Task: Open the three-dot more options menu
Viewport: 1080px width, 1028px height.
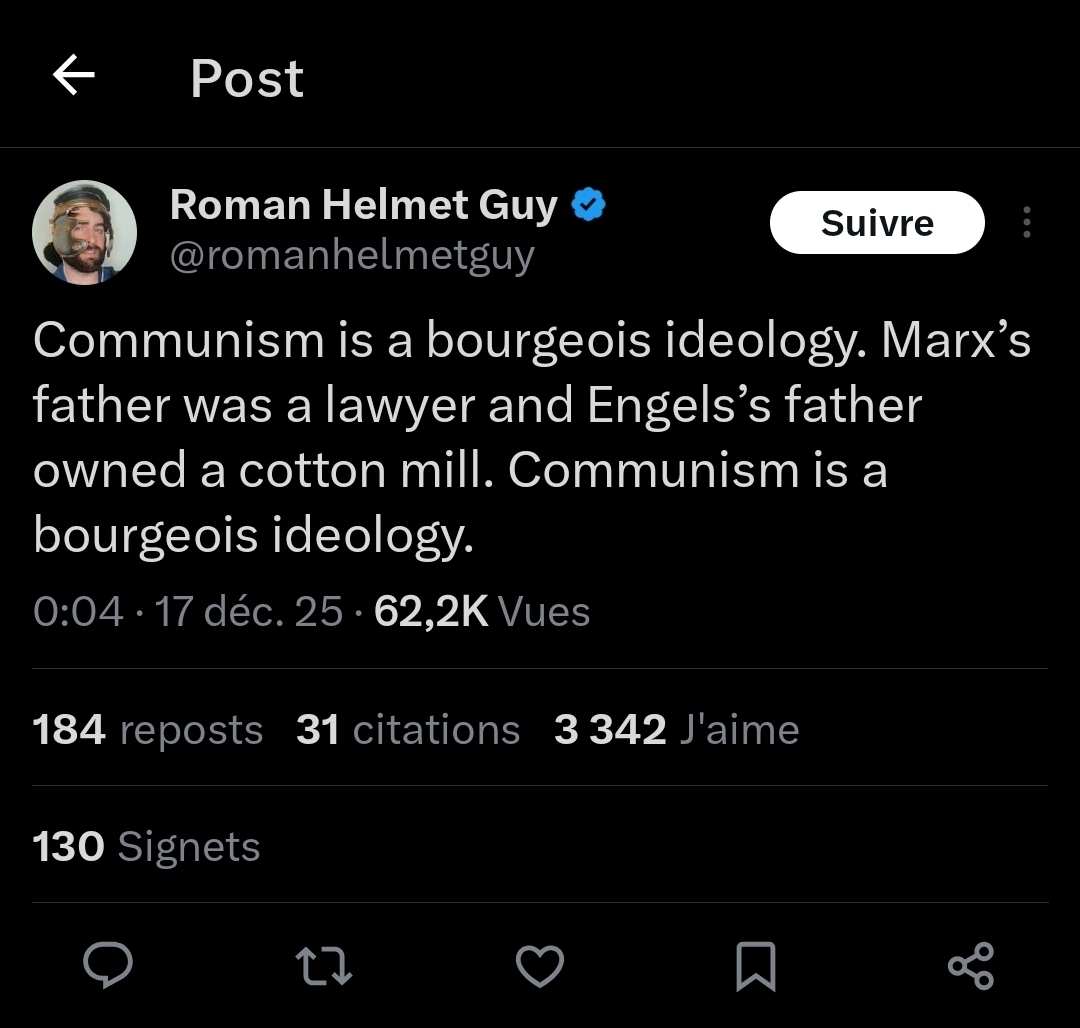Action: coord(1026,223)
